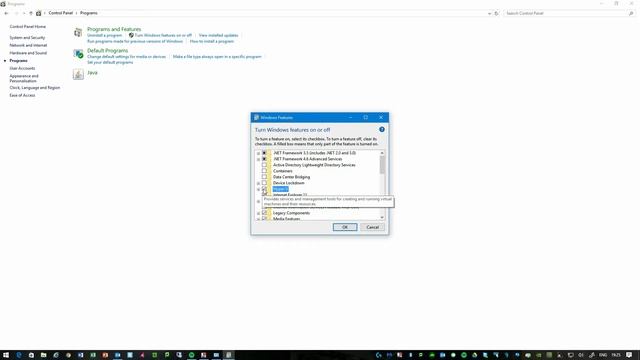Viewport: 640px width, 360px height.
Task: Click OK in Windows Features dialog
Action: click(x=345, y=227)
